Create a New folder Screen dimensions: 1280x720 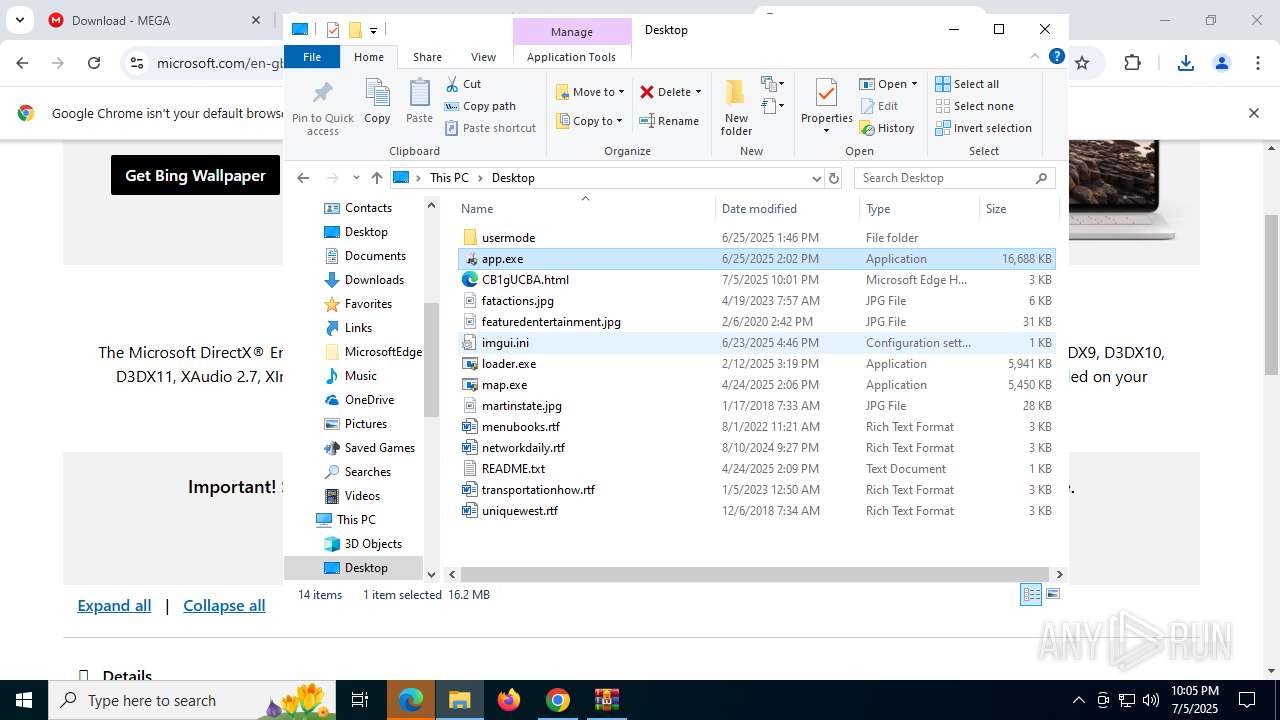click(x=736, y=108)
